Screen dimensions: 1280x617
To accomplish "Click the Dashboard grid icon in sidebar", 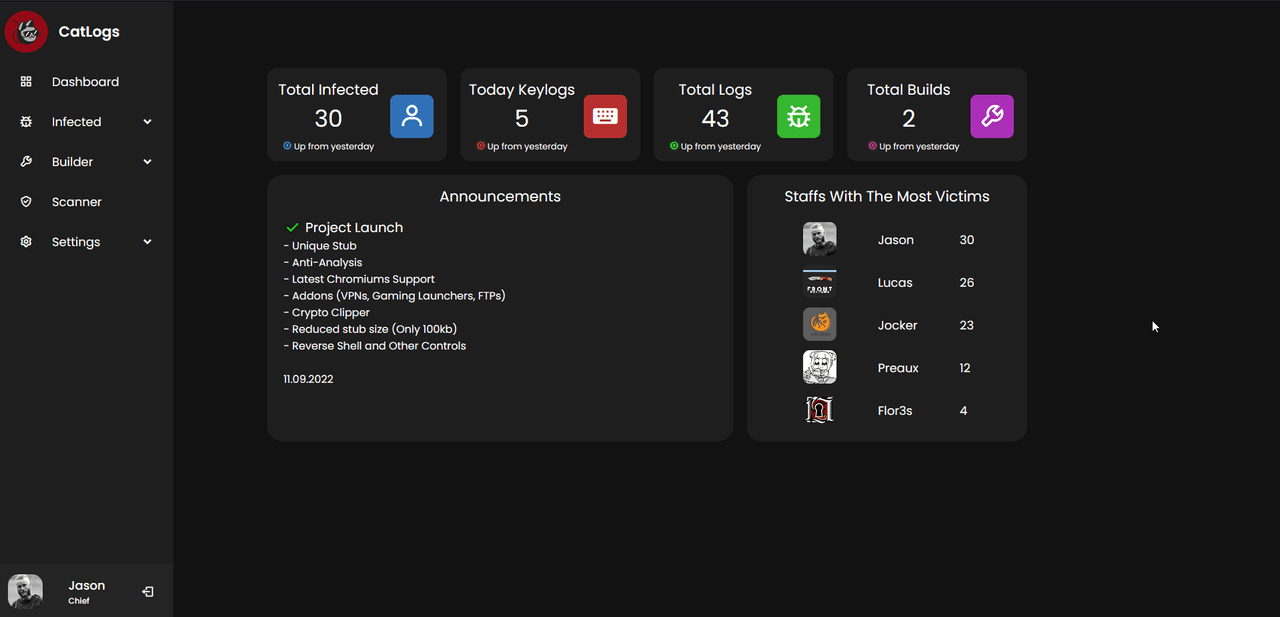I will pos(26,82).
